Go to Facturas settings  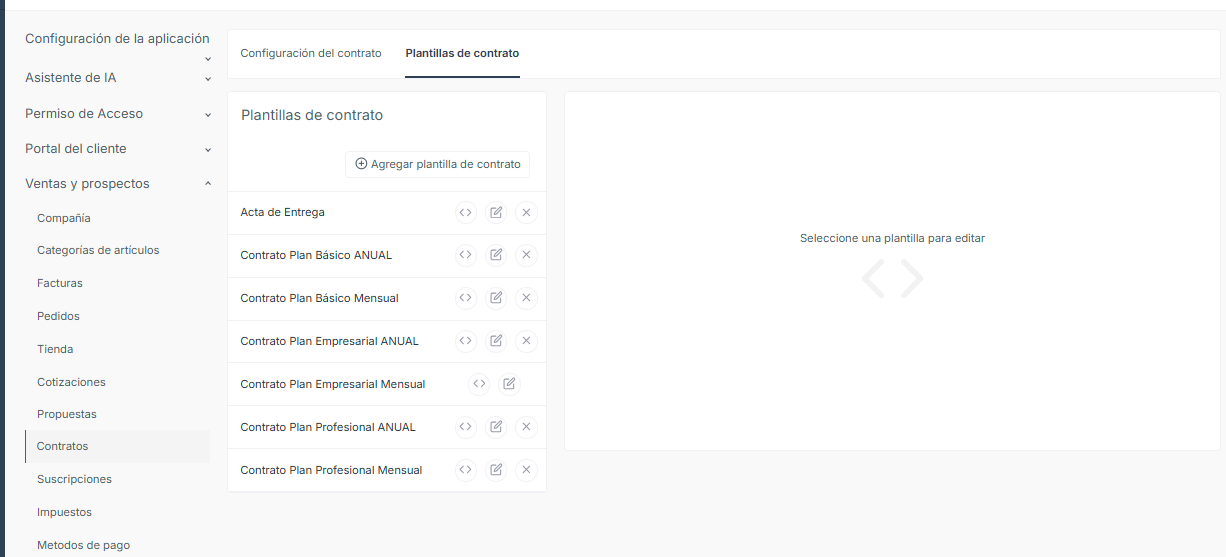60,283
